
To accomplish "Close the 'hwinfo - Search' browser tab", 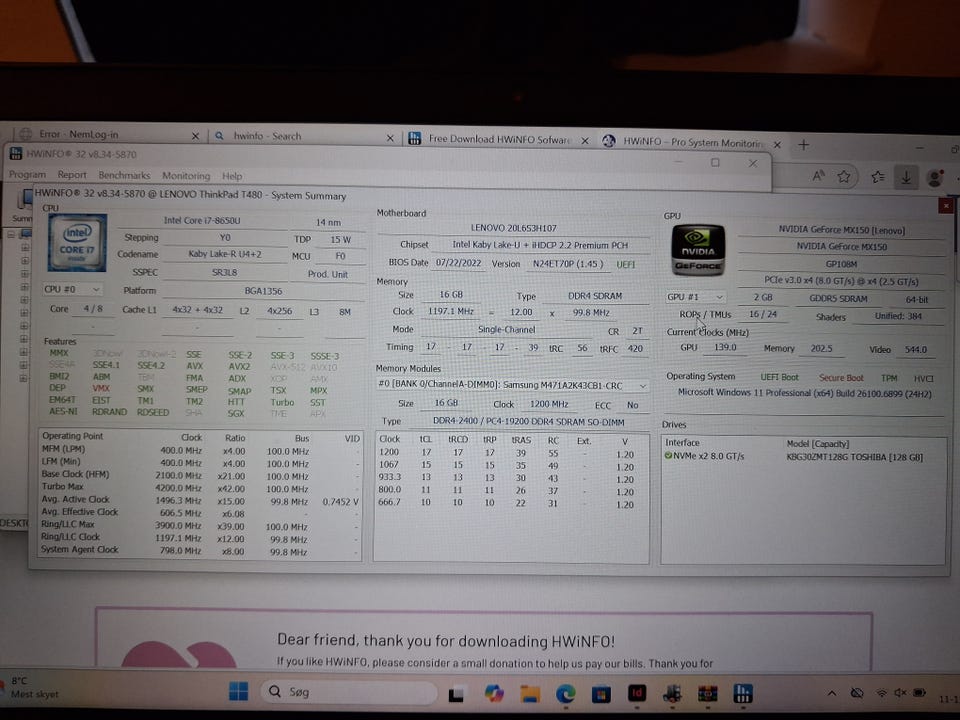I will 390,138.
